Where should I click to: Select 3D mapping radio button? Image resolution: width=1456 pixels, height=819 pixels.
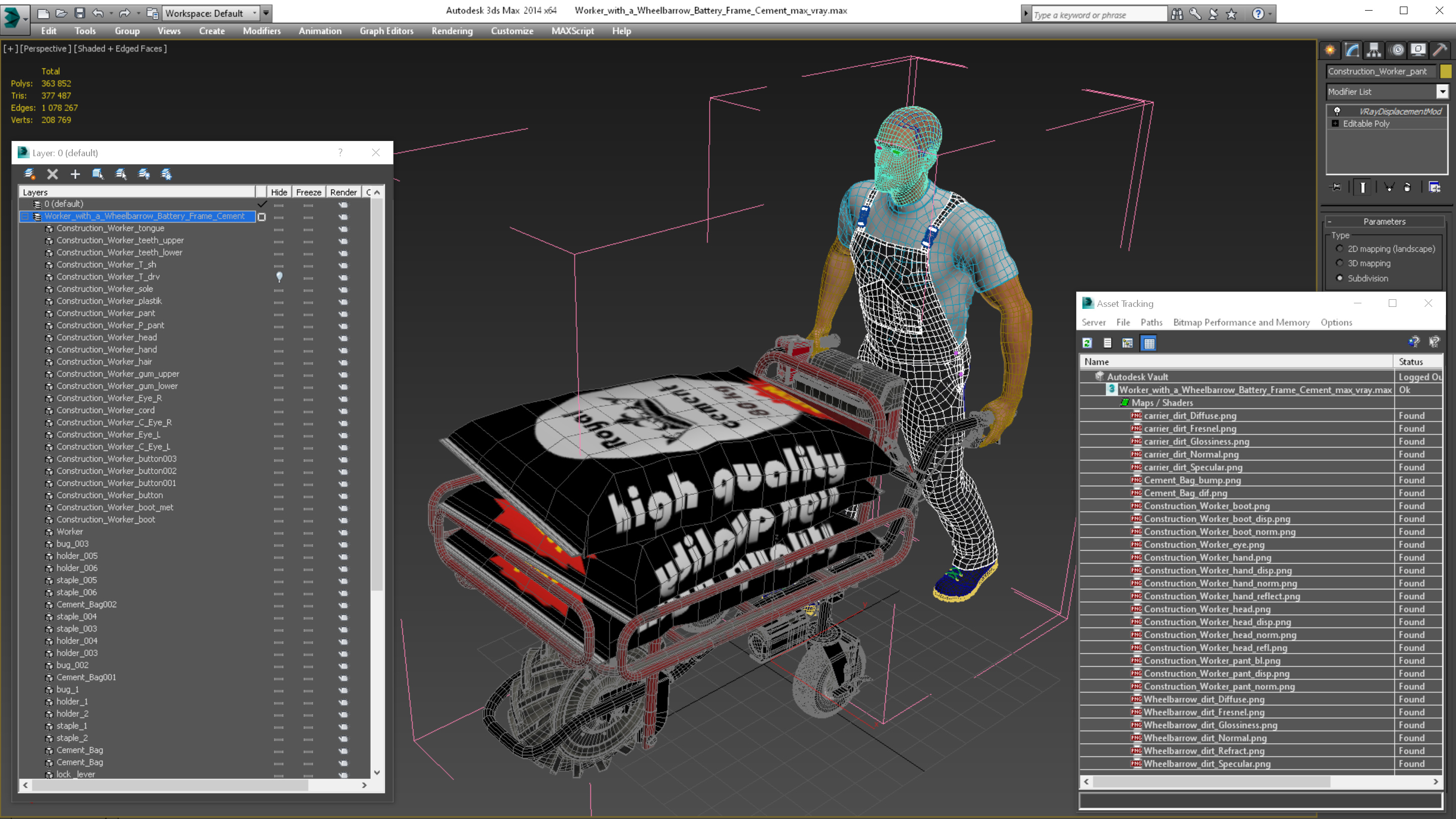(x=1340, y=263)
